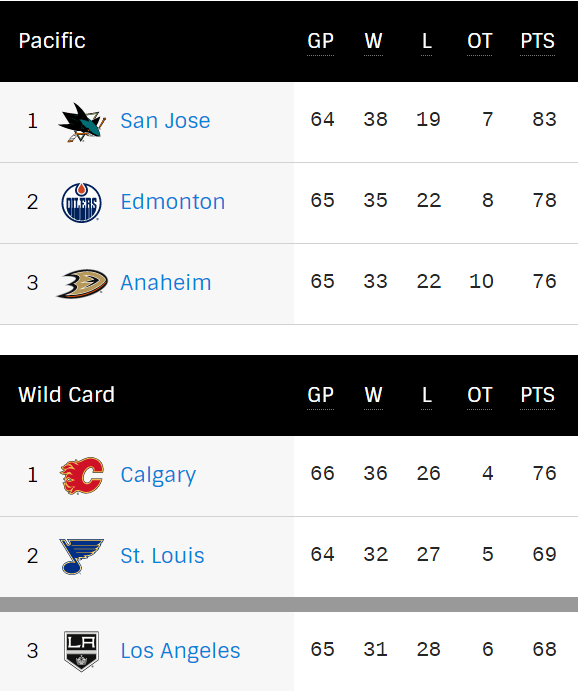This screenshot has height=691, width=578.
Task: Click the Wild Card table W column header
Action: 373,395
